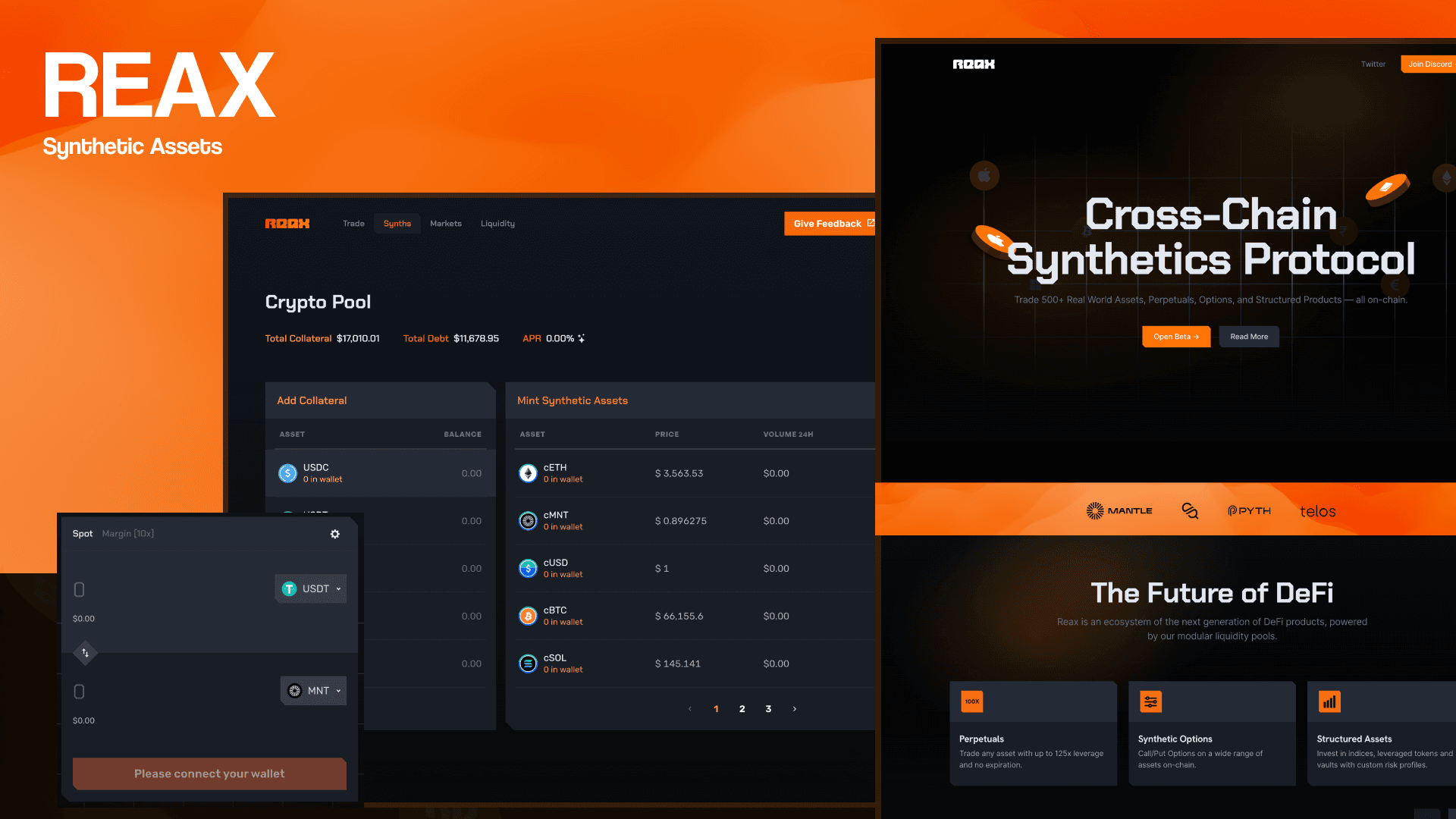Click the cSOL synthetic asset icon
The image size is (1456, 819).
[x=527, y=663]
